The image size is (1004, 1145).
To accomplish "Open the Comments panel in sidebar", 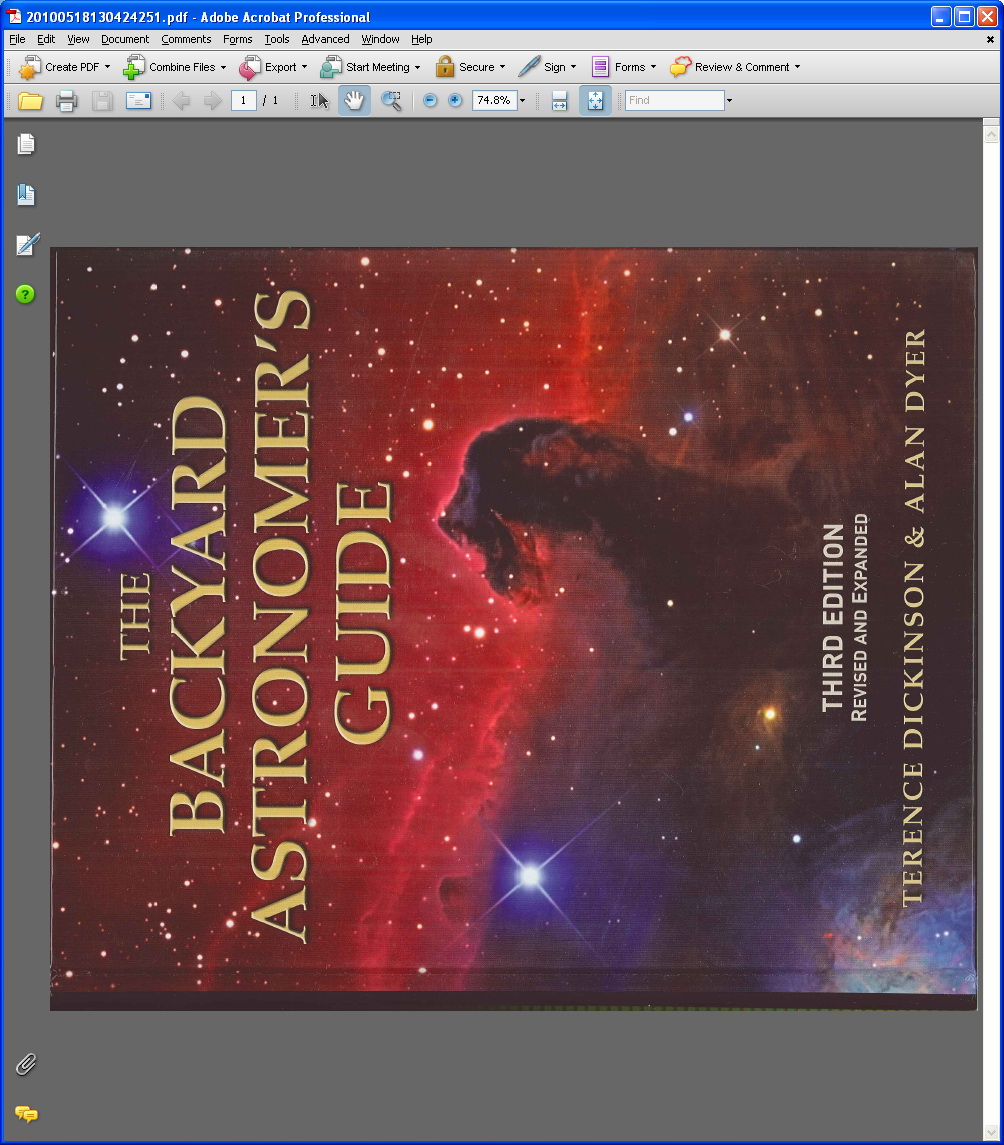I will click(26, 1114).
